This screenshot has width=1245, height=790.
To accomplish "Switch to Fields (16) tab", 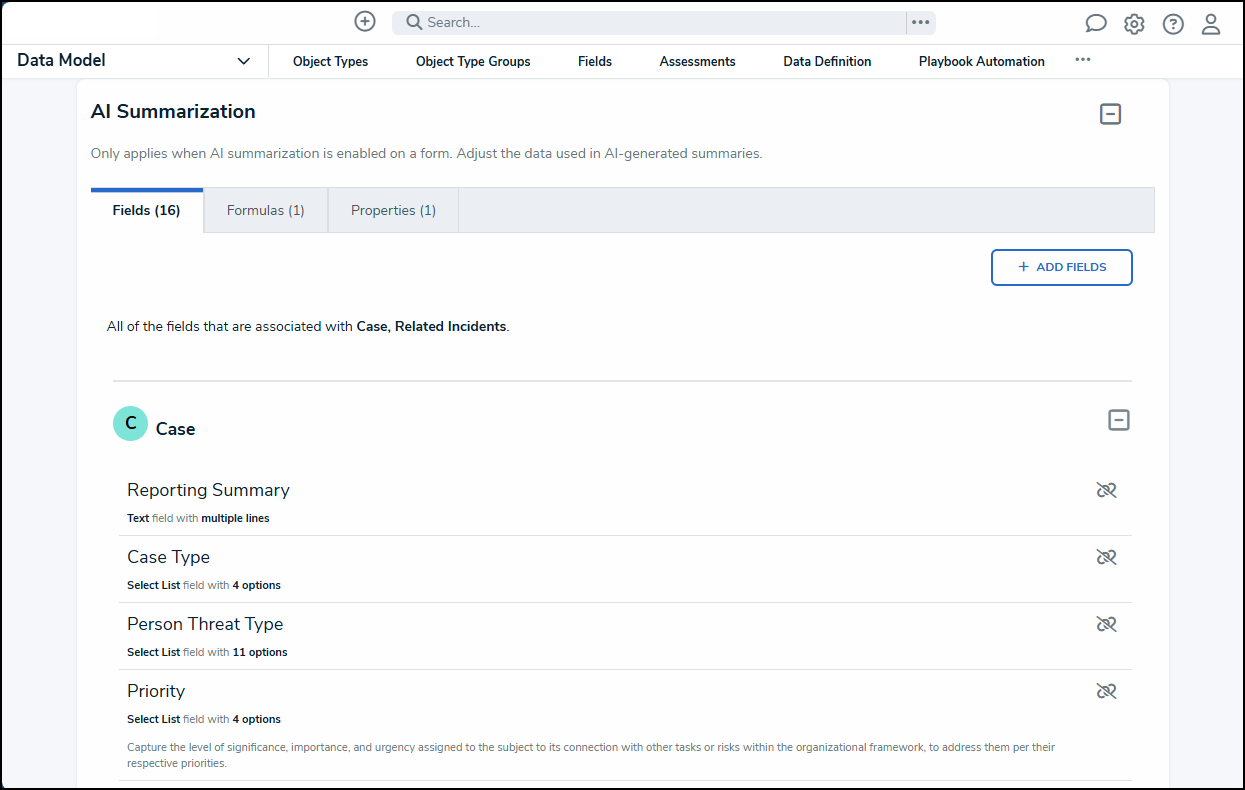I will 147,210.
